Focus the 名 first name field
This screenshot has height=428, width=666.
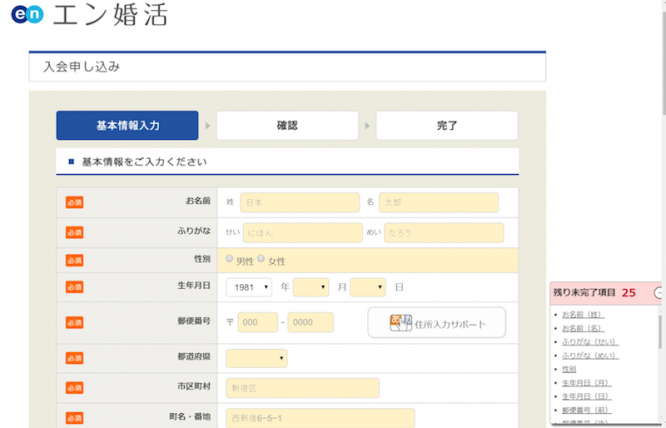[x=439, y=203]
